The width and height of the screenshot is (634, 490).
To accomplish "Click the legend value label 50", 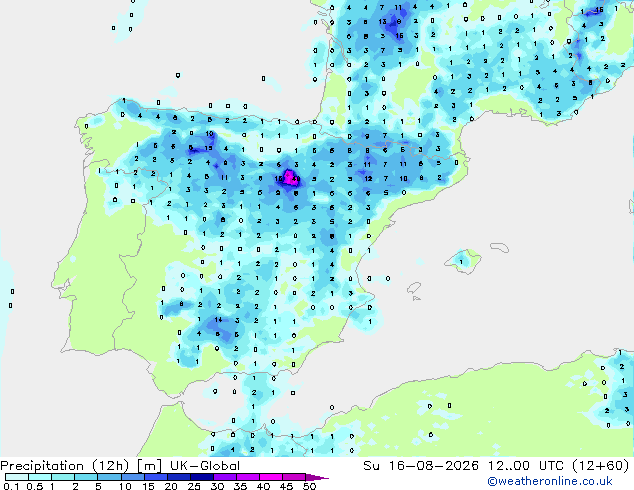I will [x=310, y=486].
